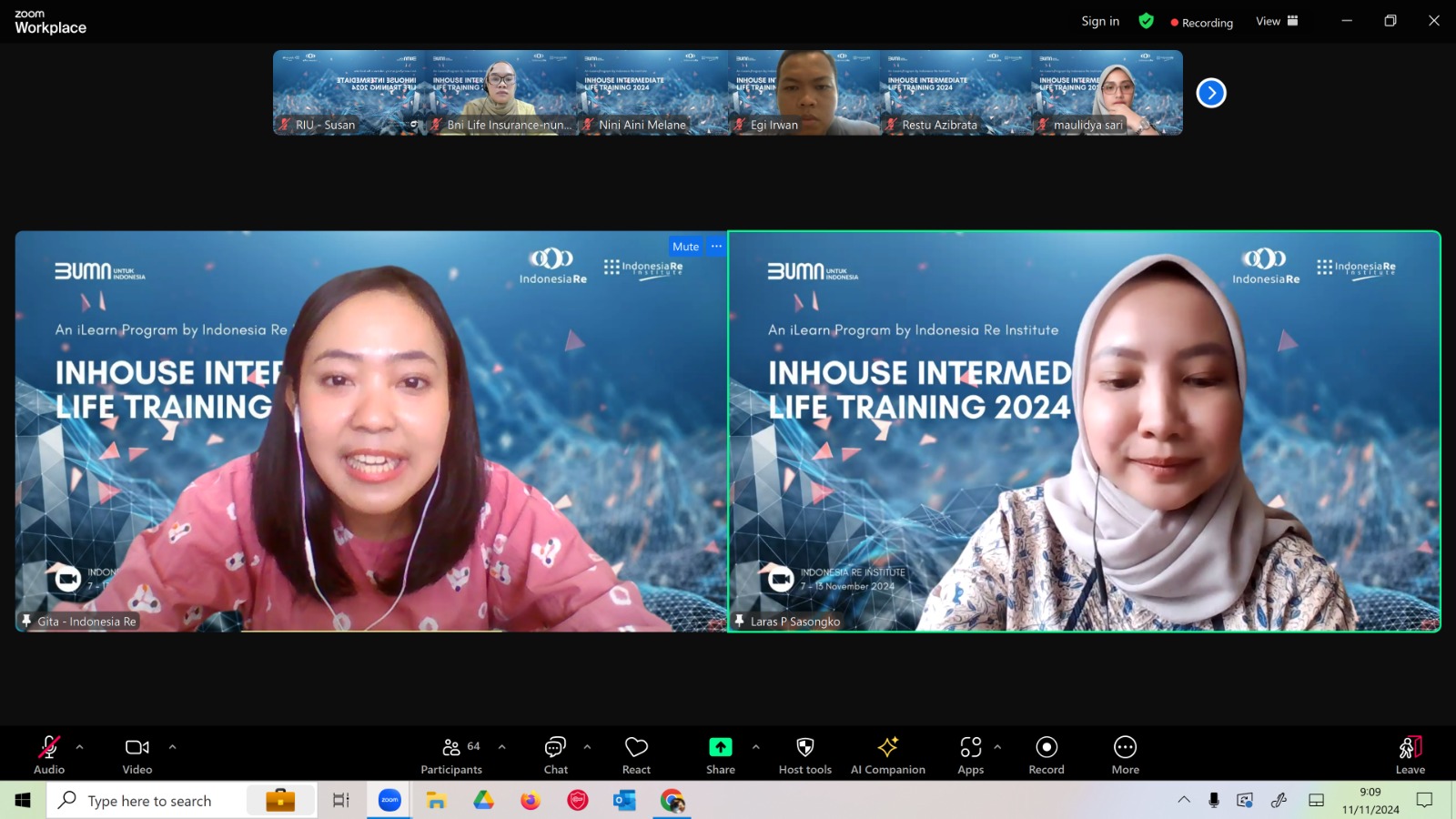
Task: Expand video options arrow
Action: click(x=172, y=747)
